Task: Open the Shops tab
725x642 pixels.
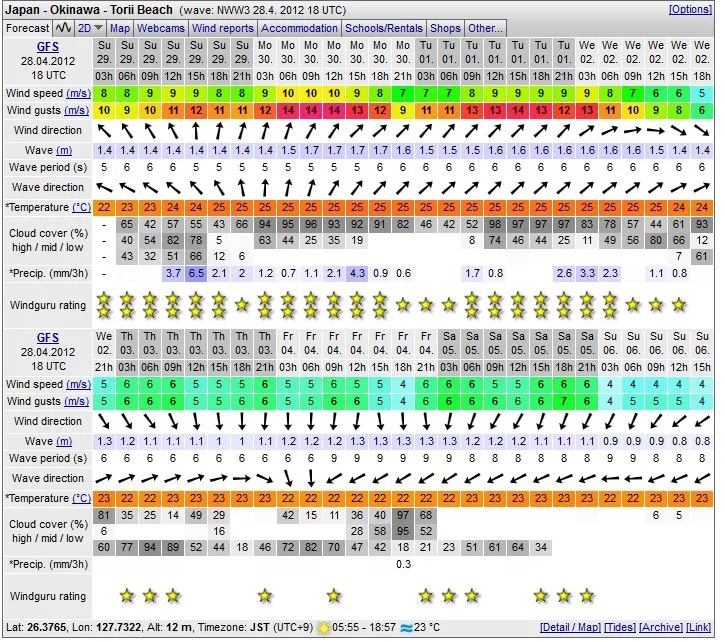Action: pos(445,28)
